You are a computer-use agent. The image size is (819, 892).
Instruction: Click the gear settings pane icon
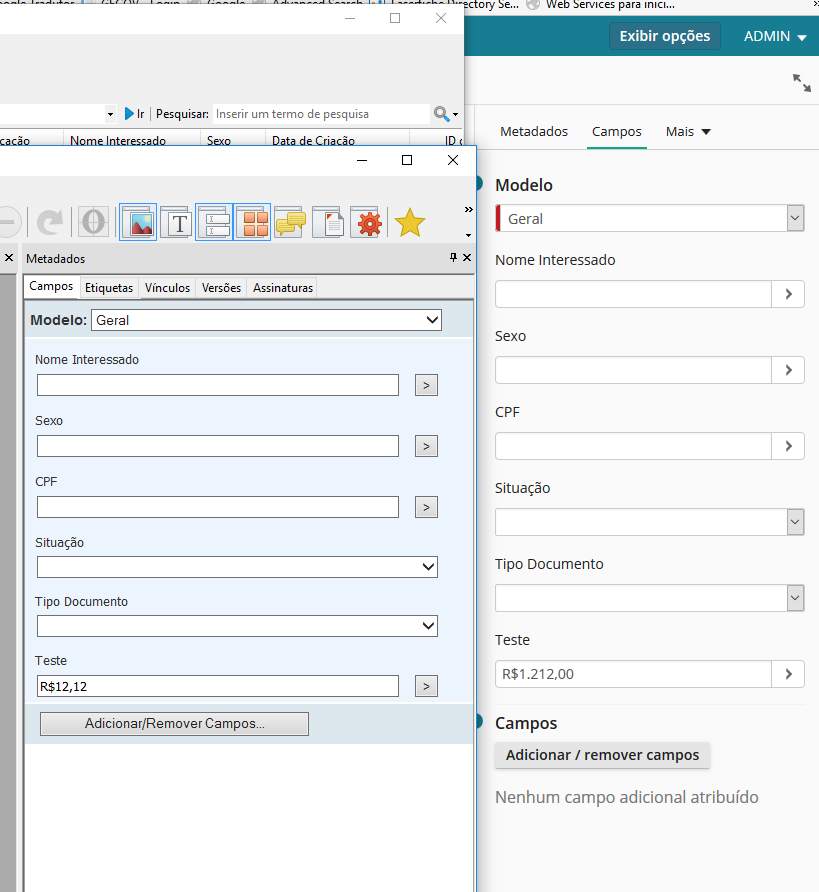tap(369, 222)
